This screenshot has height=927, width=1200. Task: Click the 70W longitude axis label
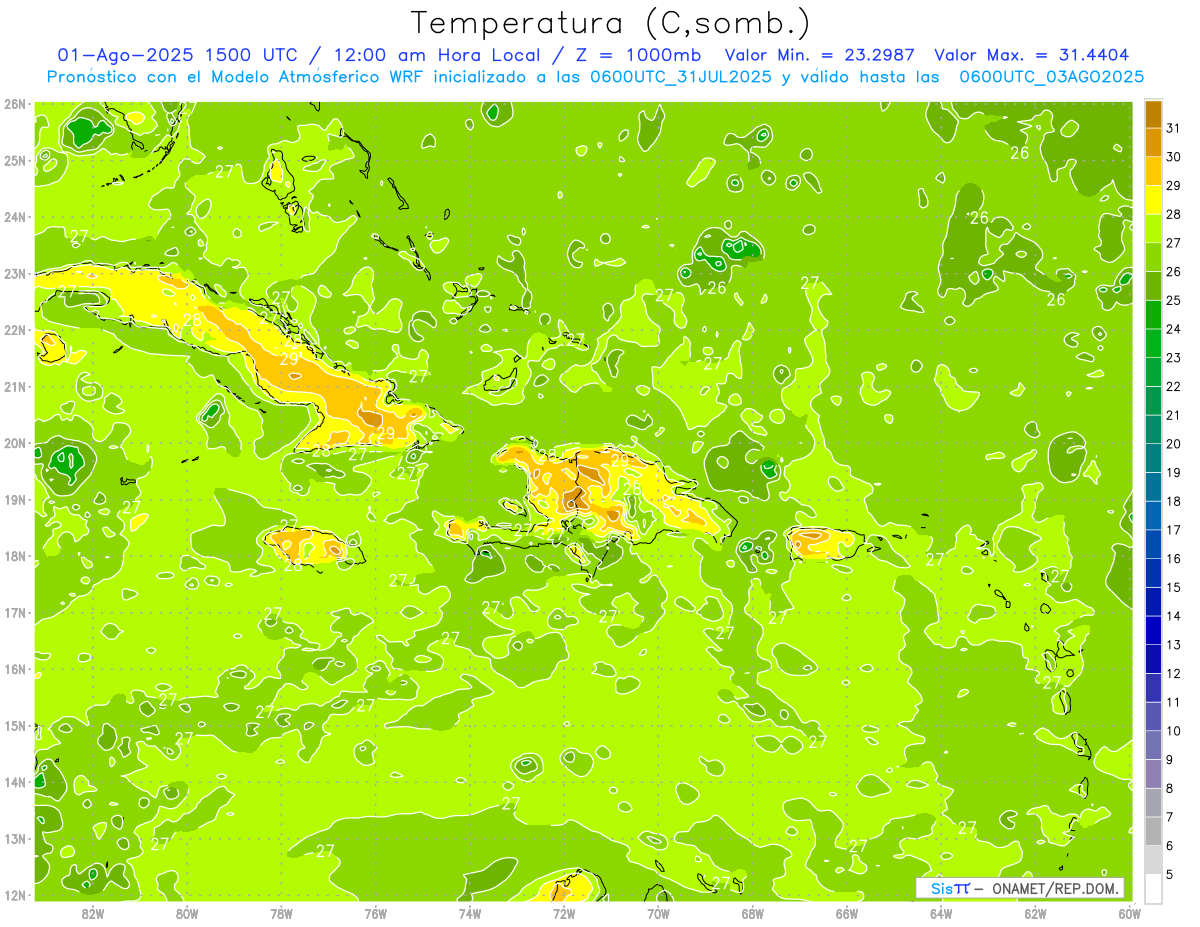click(x=658, y=913)
